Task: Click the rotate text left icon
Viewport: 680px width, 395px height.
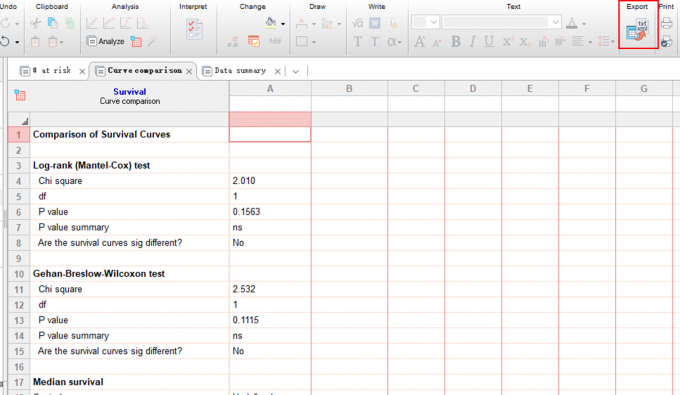Action: (x=543, y=42)
